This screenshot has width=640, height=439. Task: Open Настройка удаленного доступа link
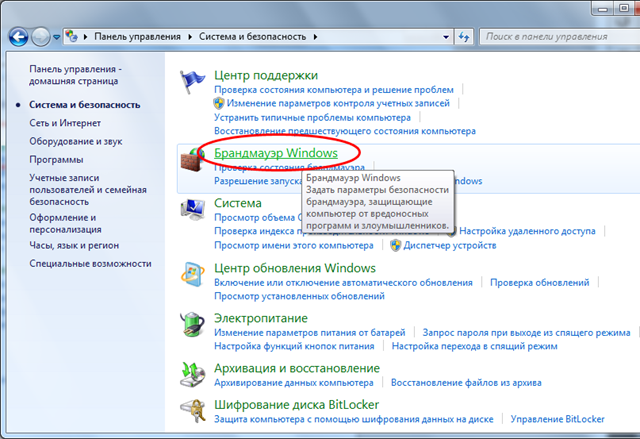(527, 231)
